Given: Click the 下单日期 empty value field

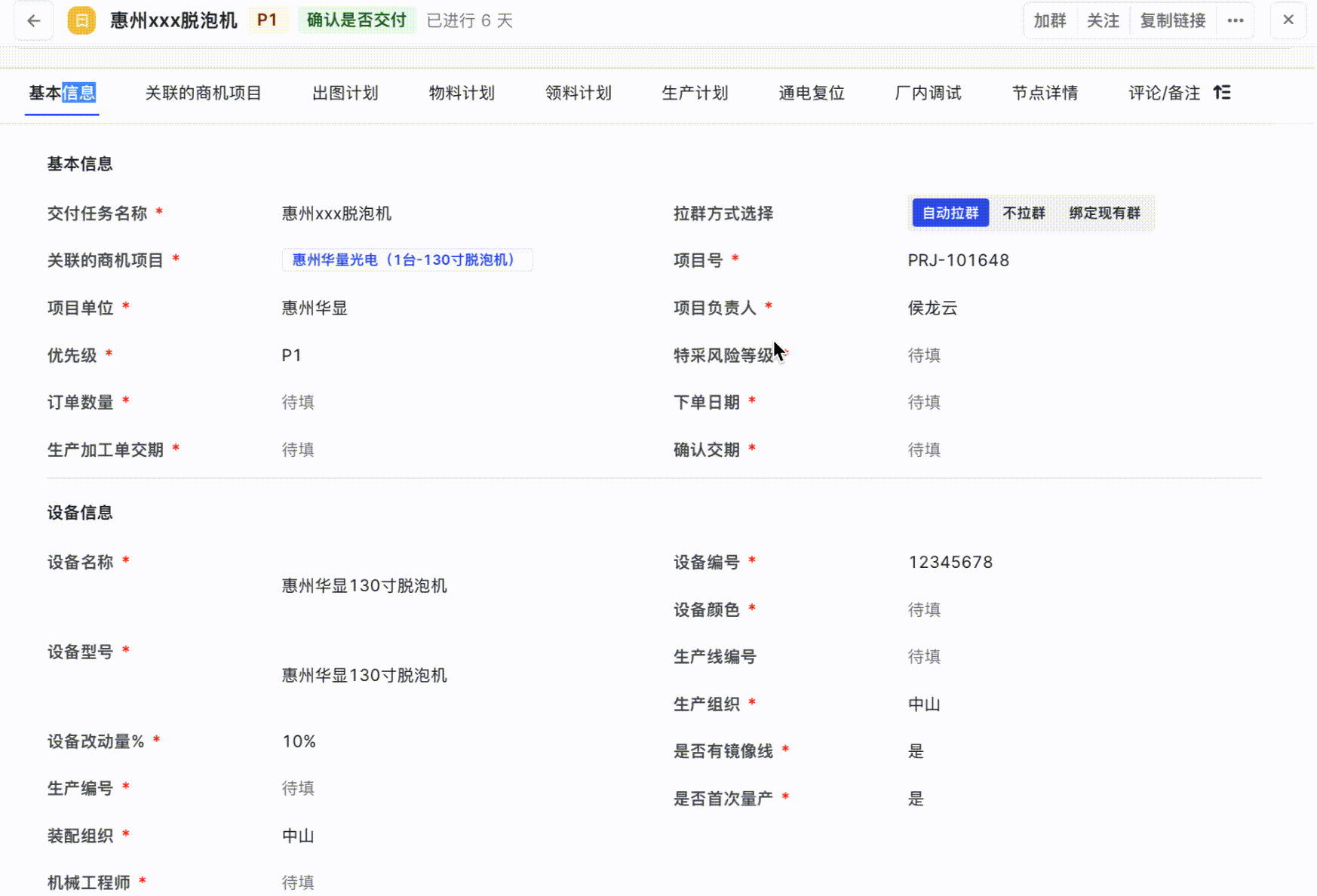Looking at the screenshot, I should coord(924,403).
